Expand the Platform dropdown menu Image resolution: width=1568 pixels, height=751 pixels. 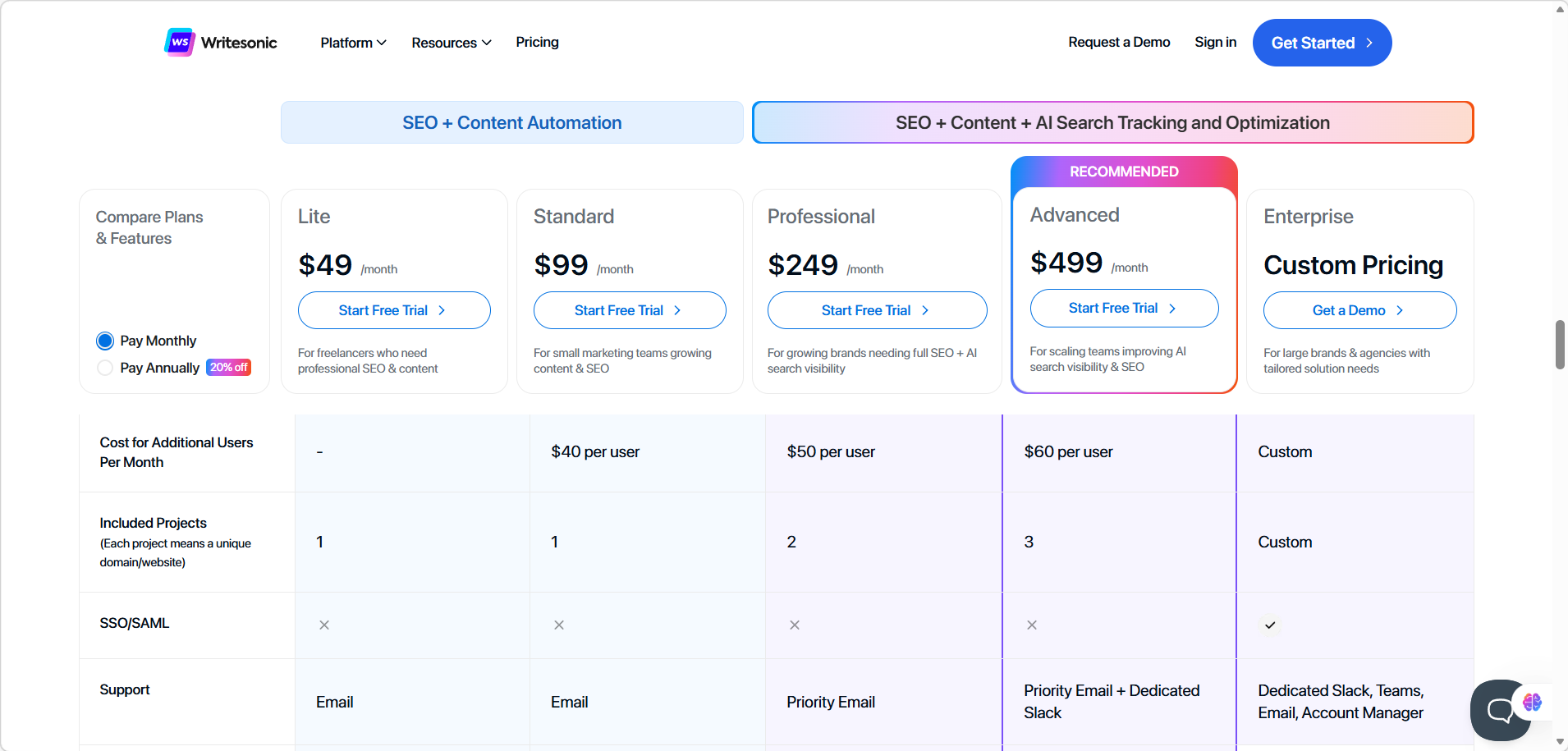353,43
